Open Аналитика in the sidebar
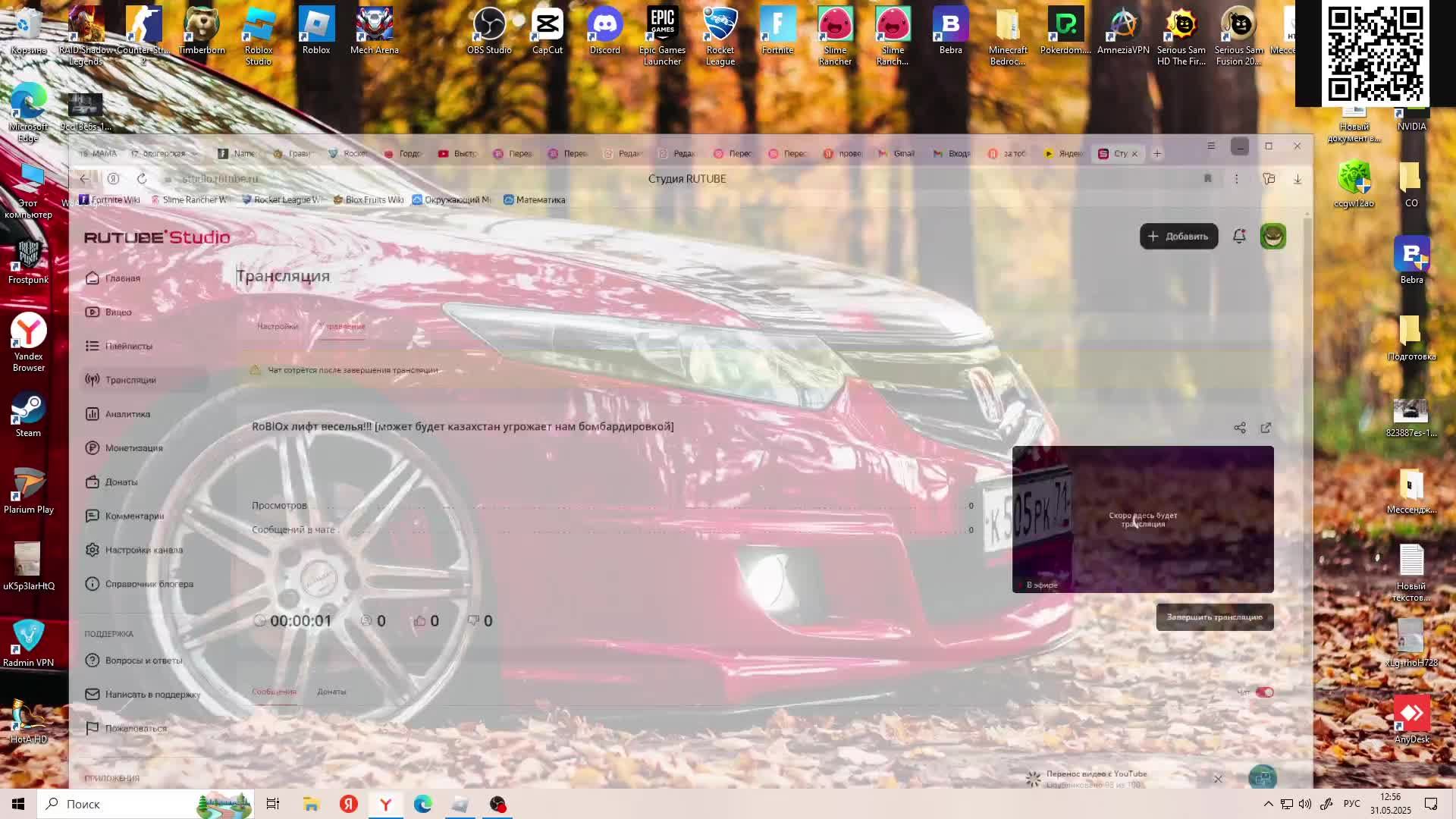This screenshot has height=819, width=1456. pyautogui.click(x=127, y=414)
